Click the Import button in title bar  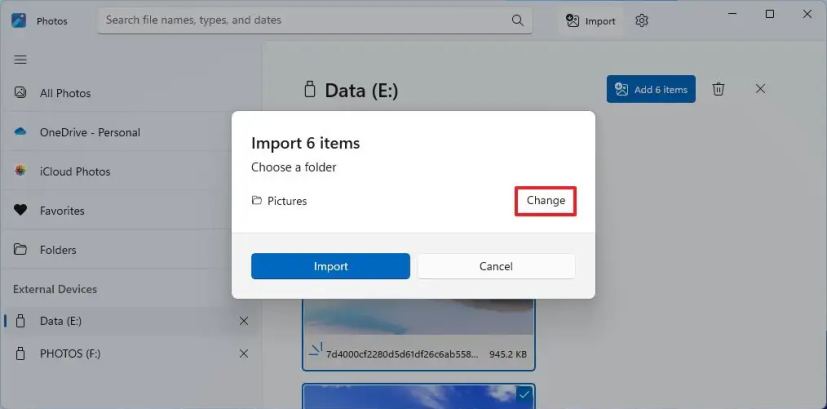pyautogui.click(x=591, y=21)
